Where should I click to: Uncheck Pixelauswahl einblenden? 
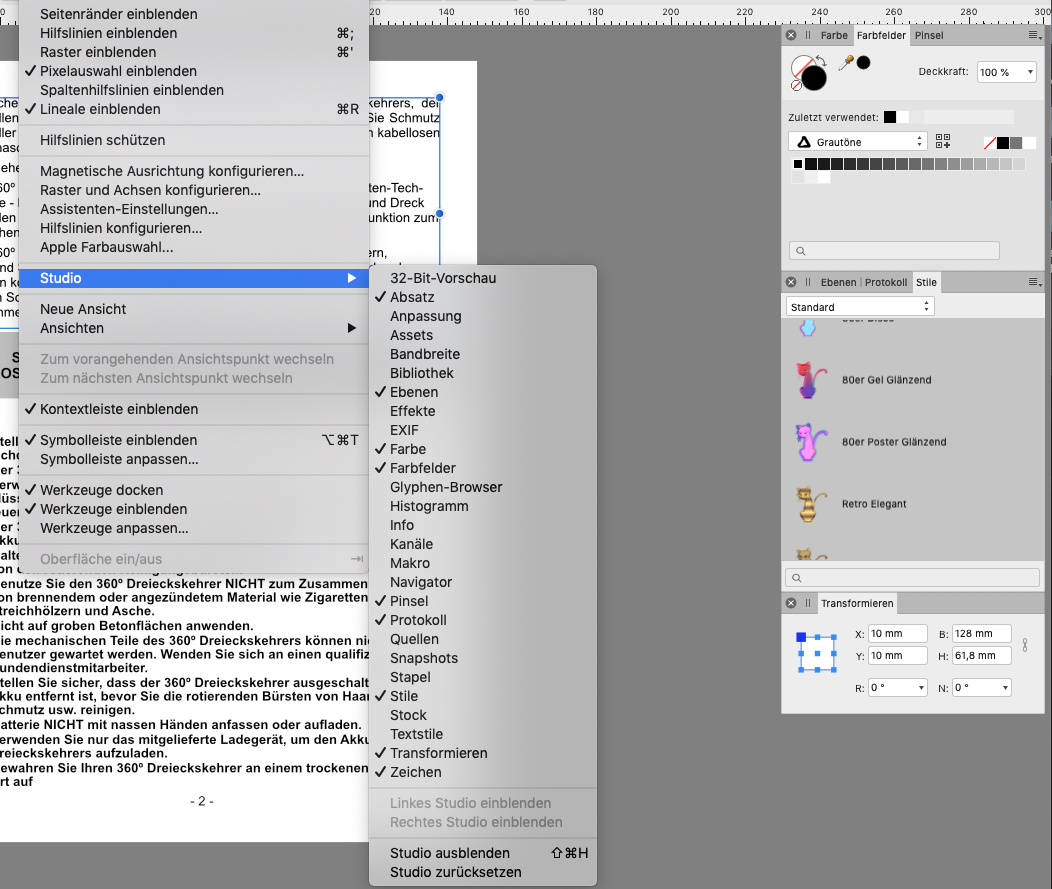pos(118,71)
